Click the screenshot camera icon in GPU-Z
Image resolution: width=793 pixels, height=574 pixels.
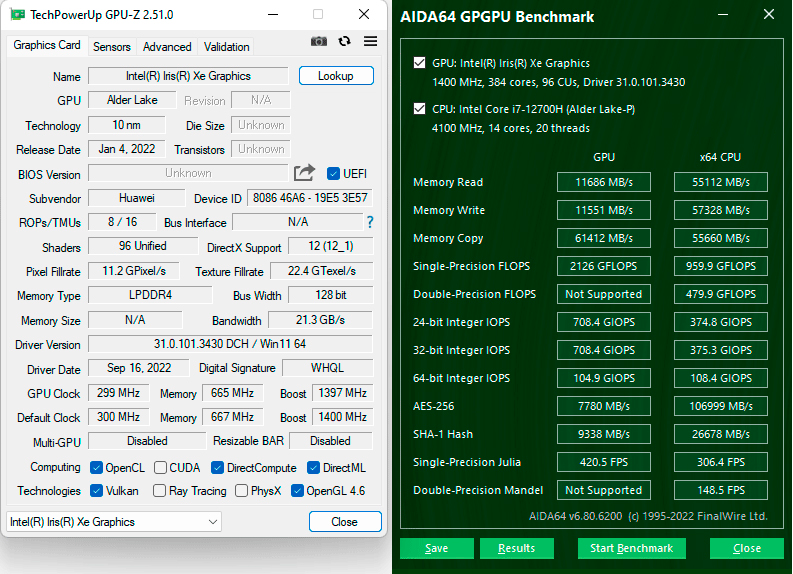click(319, 41)
